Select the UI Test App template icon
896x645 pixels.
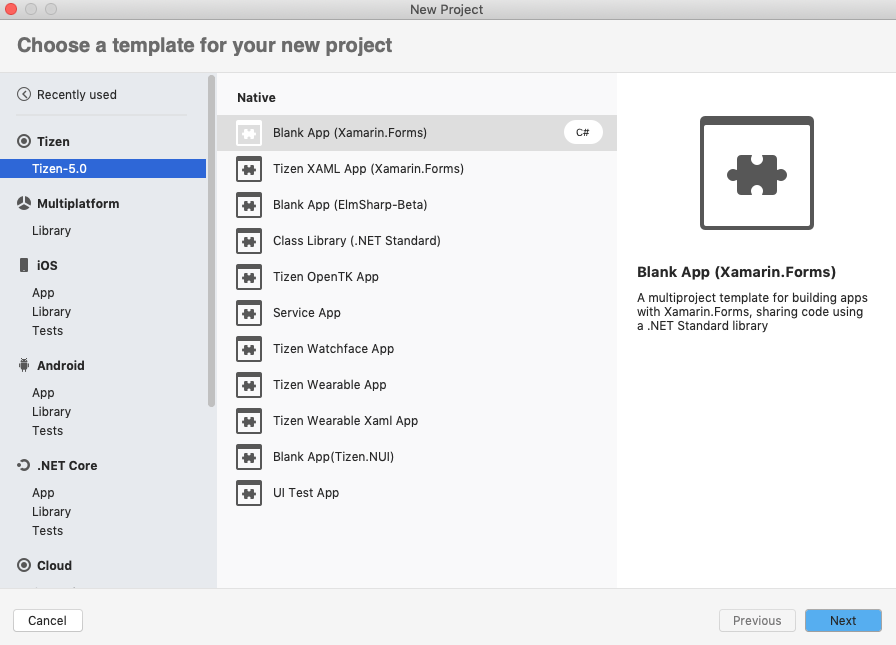point(248,493)
